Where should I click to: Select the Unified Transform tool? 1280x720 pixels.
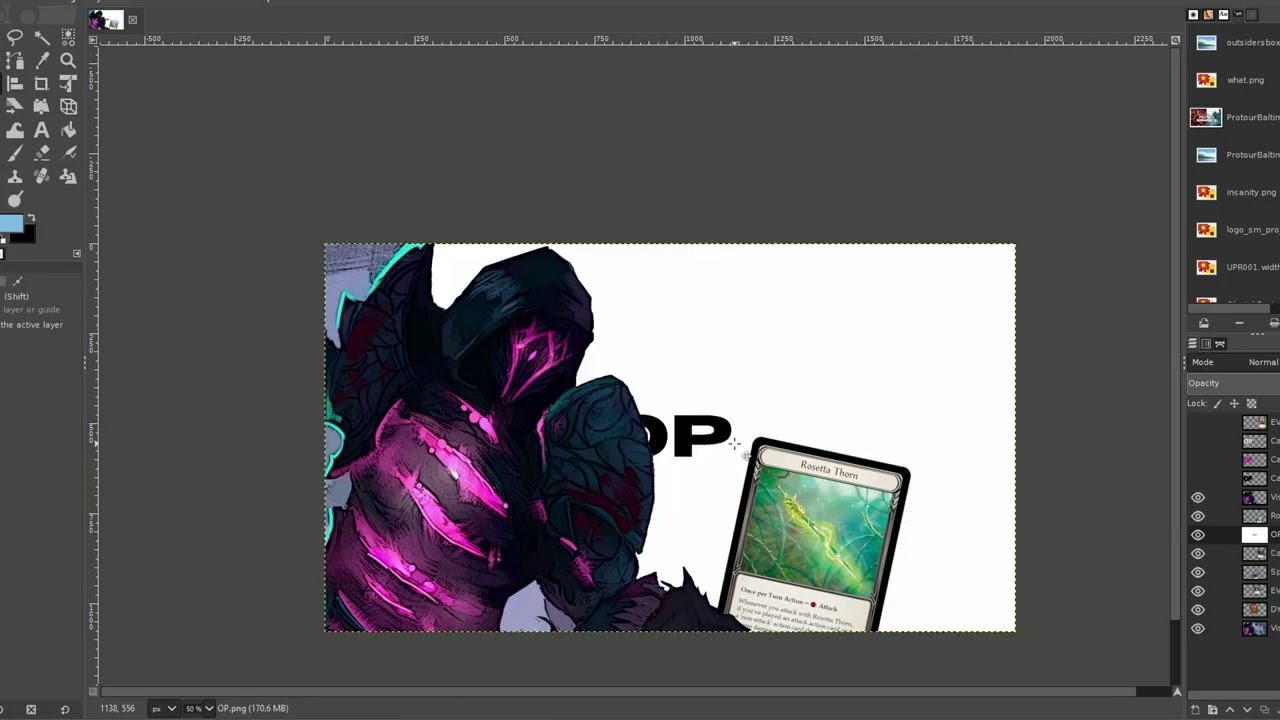(68, 84)
